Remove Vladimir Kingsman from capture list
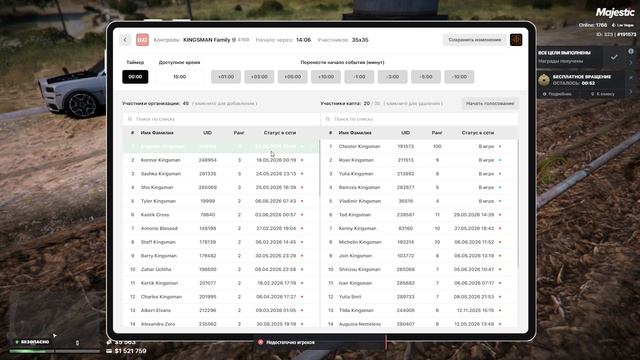640x360 pixels. point(419,201)
